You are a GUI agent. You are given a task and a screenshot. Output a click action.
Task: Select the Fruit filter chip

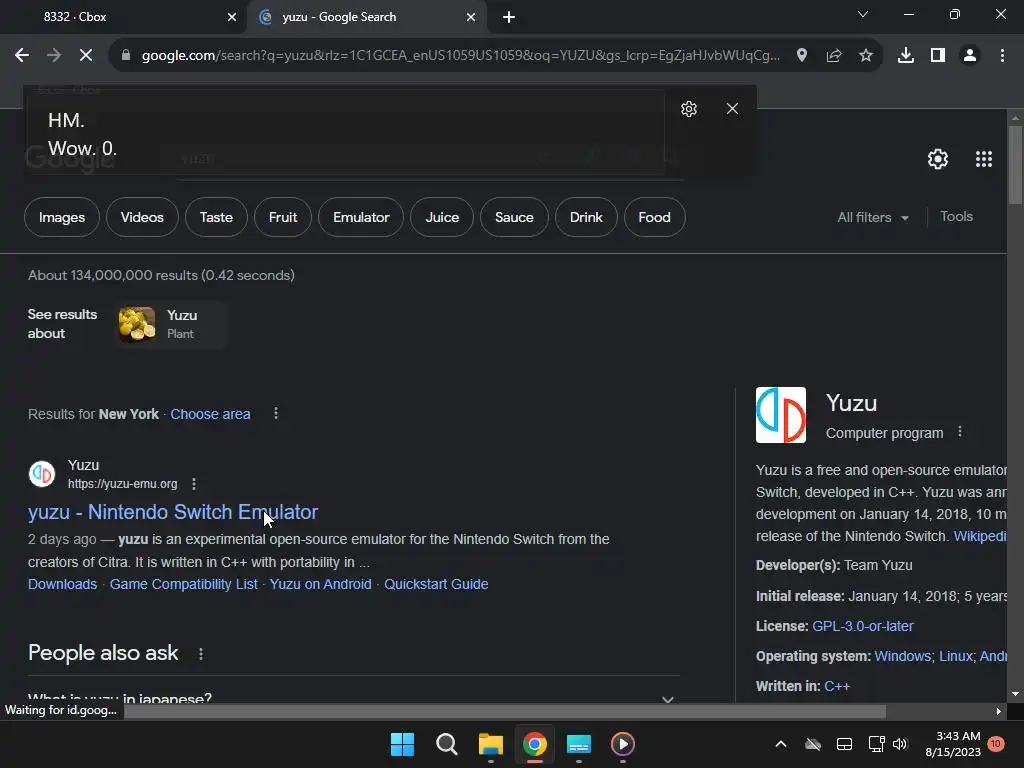(x=283, y=217)
